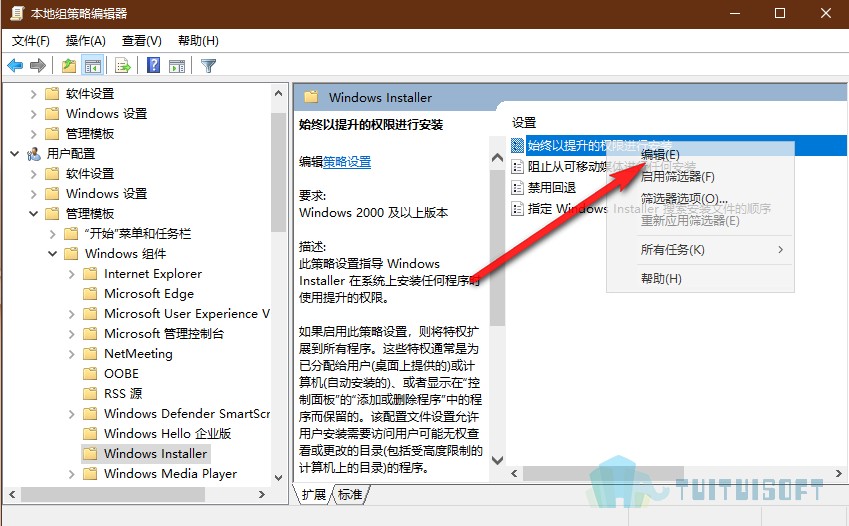This screenshot has height=526, width=849.
Task: Toggle the Show/Hide console tree icon
Action: coord(93,66)
